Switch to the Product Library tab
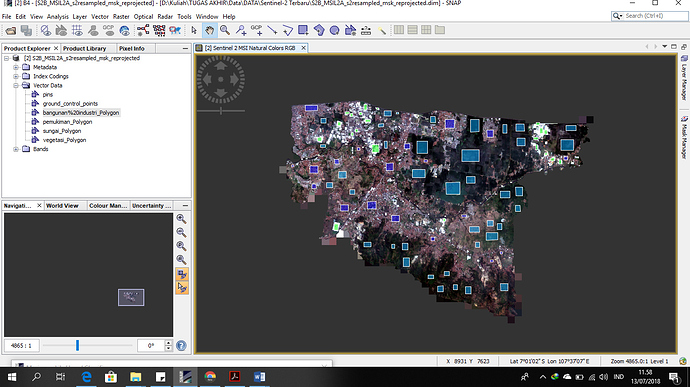This screenshot has width=690, height=387. [84, 48]
